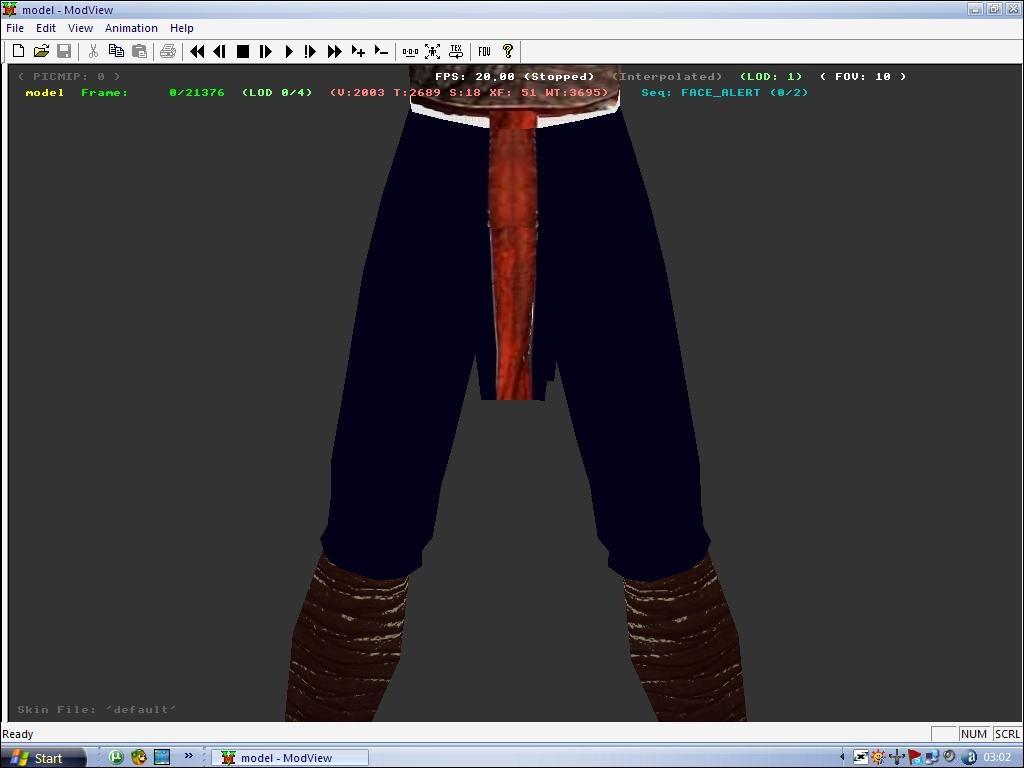Click the FOV toolbar button

point(484,51)
